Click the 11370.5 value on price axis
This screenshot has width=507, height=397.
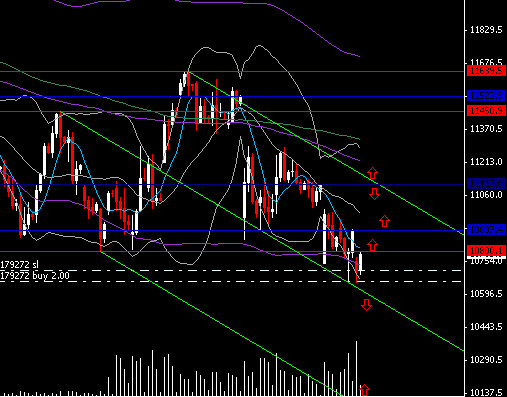point(486,129)
